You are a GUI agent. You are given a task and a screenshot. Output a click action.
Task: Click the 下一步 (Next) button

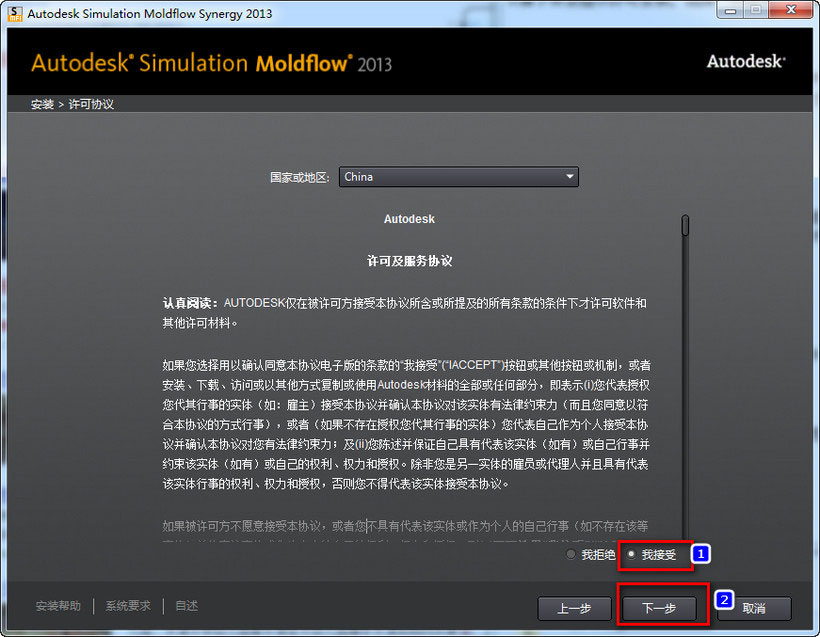point(659,608)
